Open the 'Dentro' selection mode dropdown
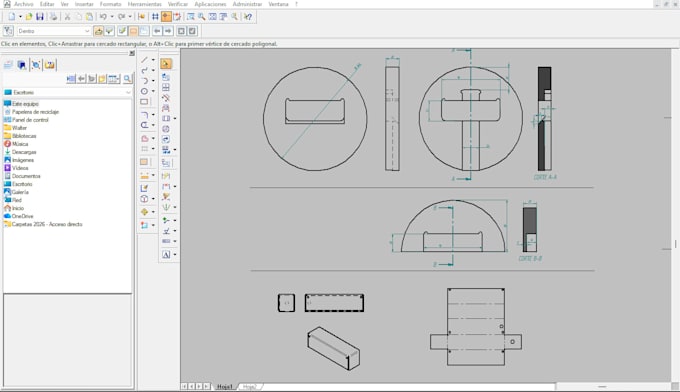Image resolution: width=680 pixels, height=392 pixels. pos(87,31)
